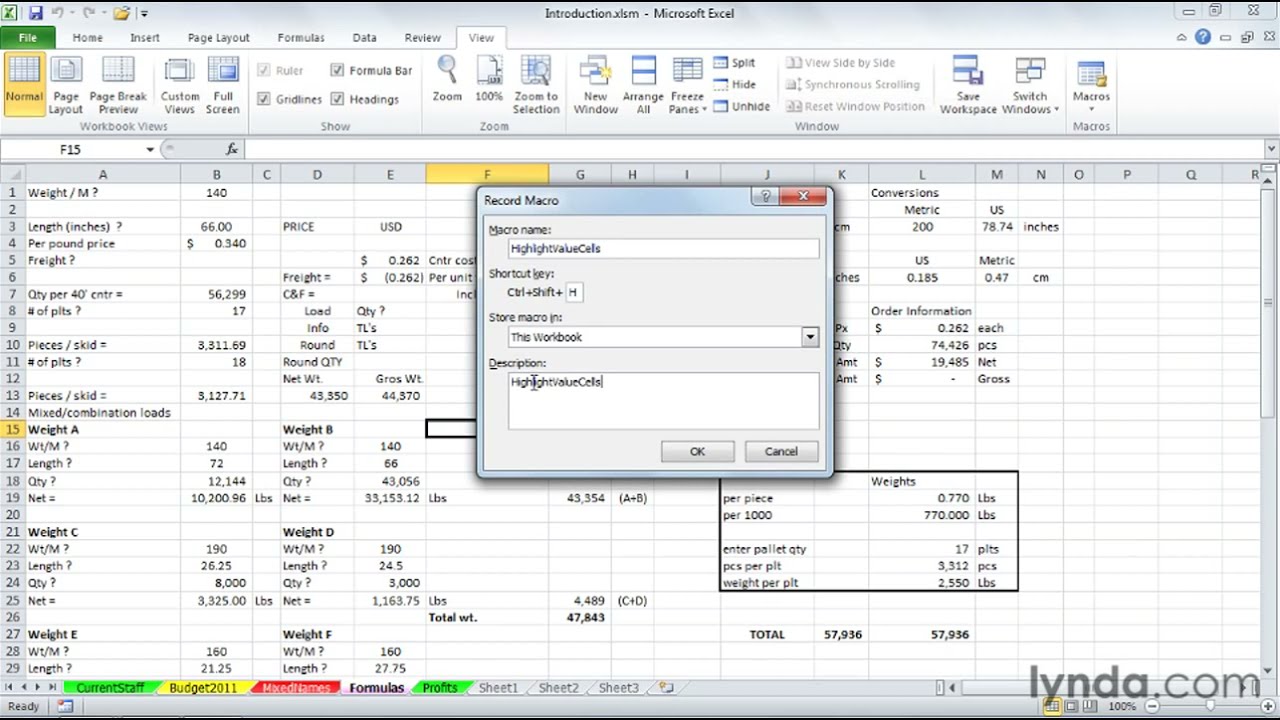Click OK in Record Macro dialog
Viewport: 1280px width, 720px height.
697,451
